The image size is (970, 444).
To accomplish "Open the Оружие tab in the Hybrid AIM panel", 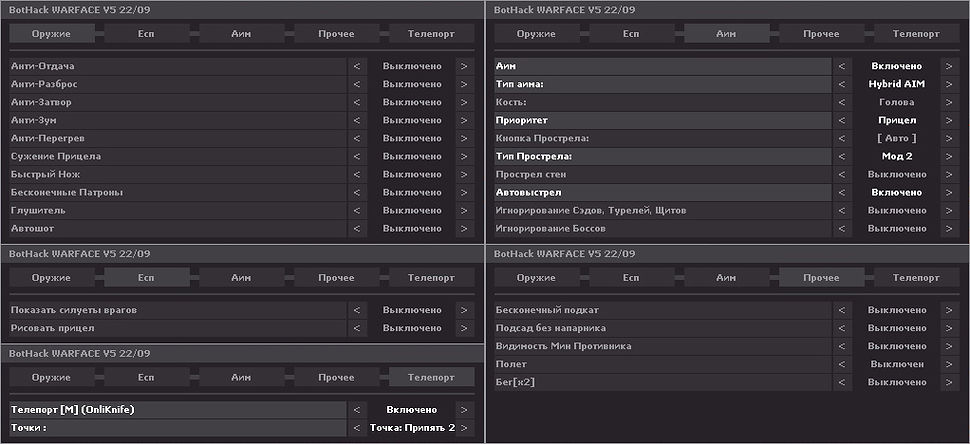I will pos(537,33).
